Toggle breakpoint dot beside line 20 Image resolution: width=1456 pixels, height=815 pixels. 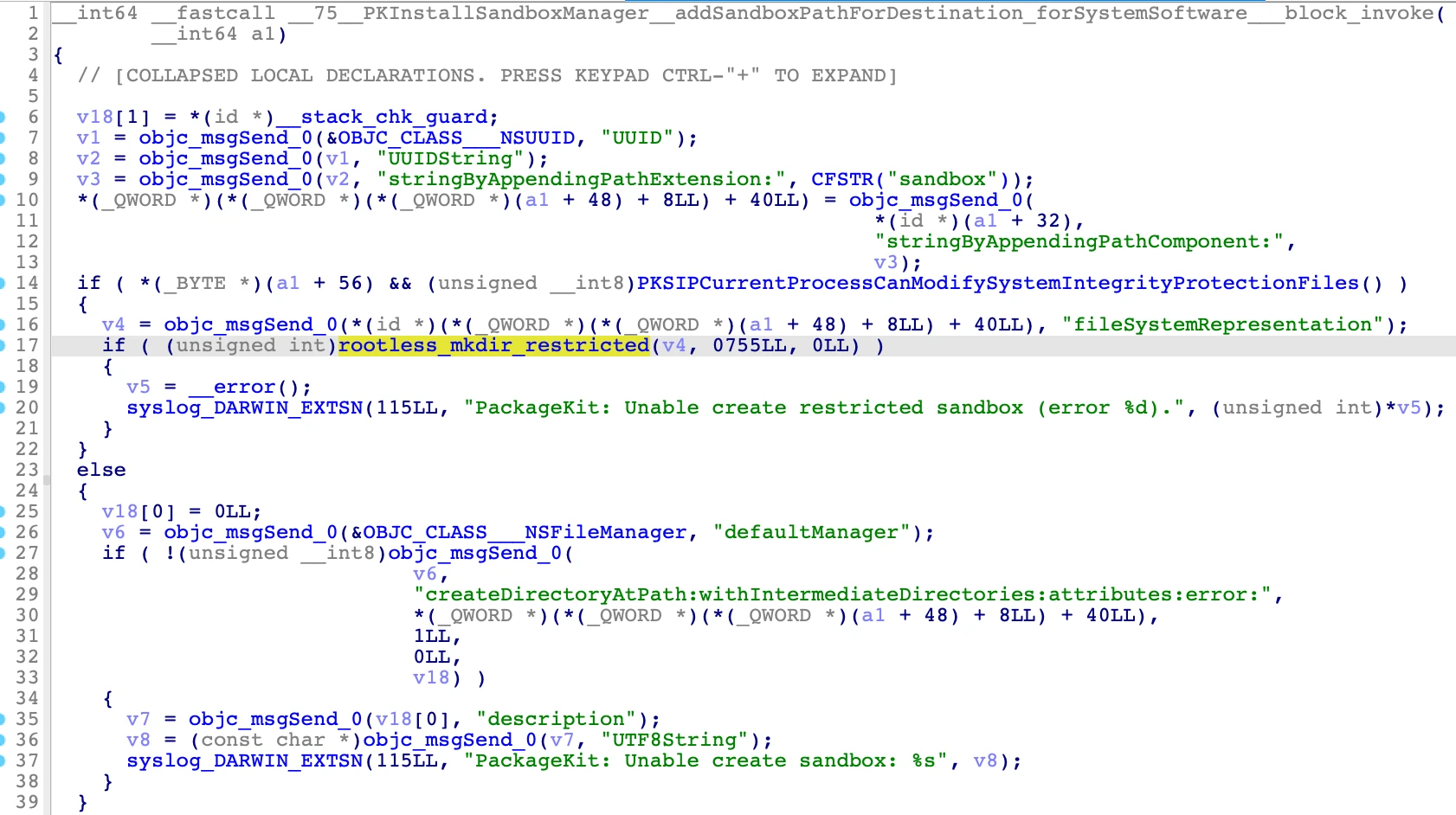(x=2, y=407)
